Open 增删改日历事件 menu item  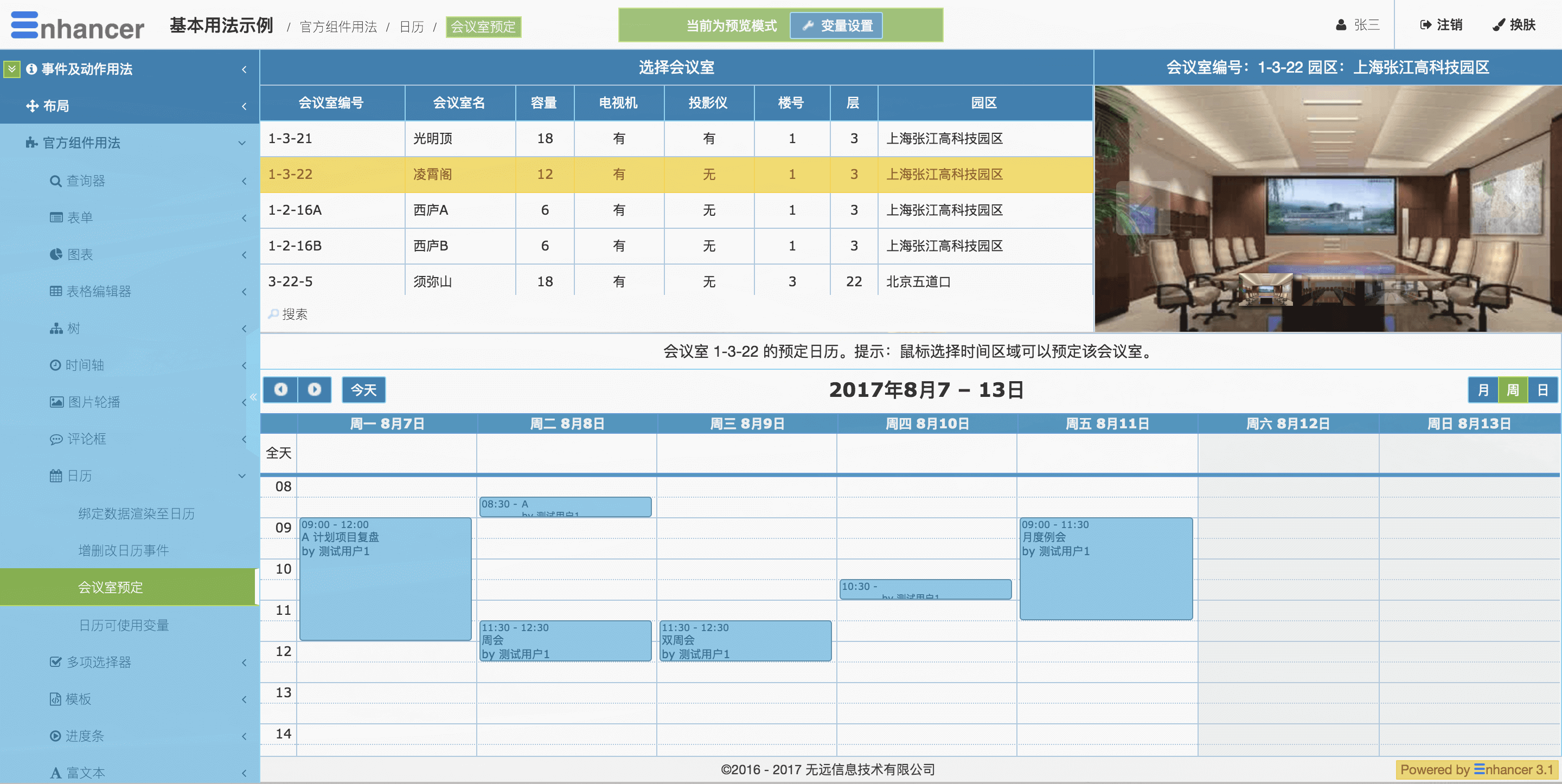point(123,550)
